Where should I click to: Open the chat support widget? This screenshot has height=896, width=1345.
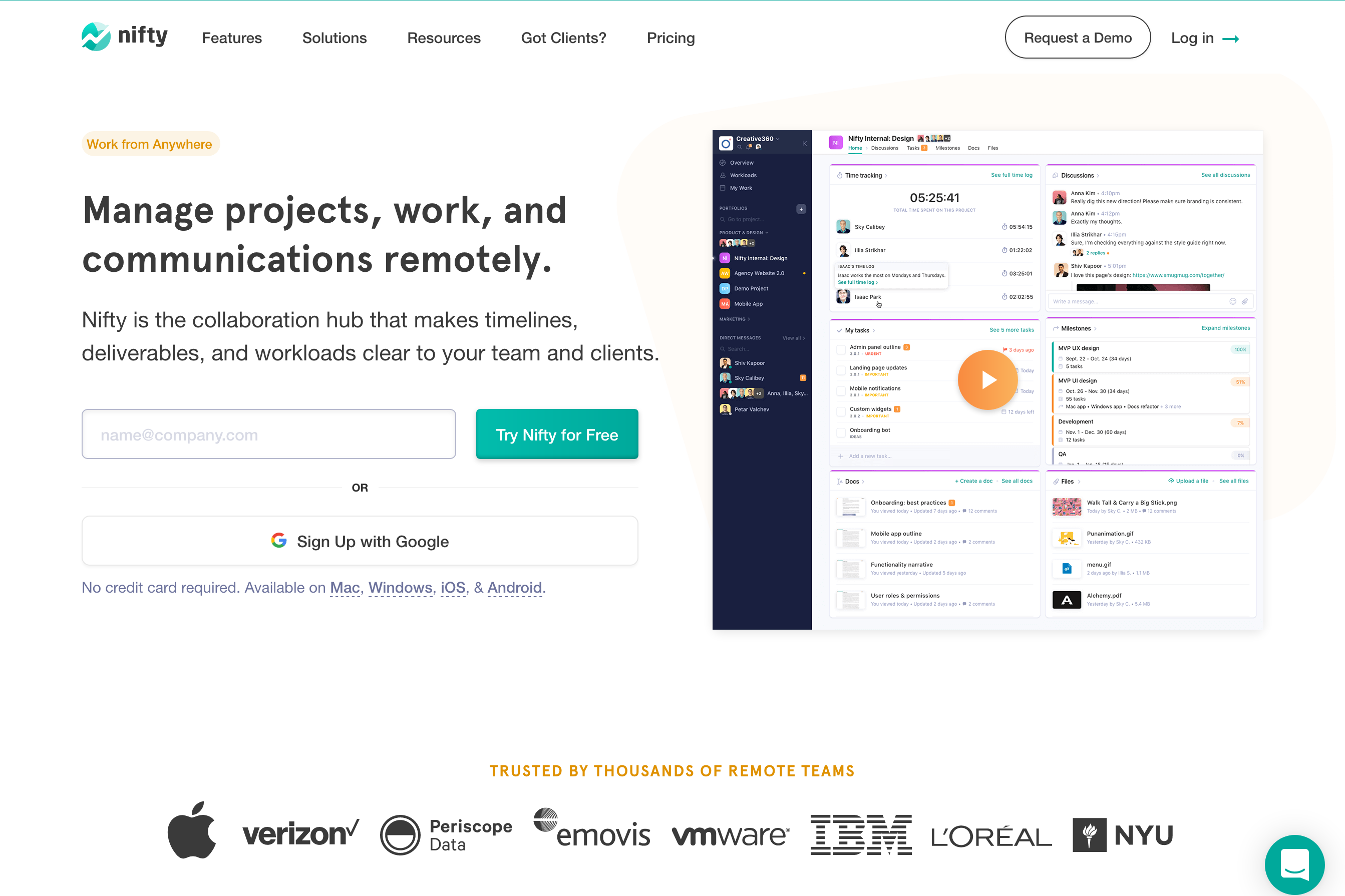(x=1295, y=863)
